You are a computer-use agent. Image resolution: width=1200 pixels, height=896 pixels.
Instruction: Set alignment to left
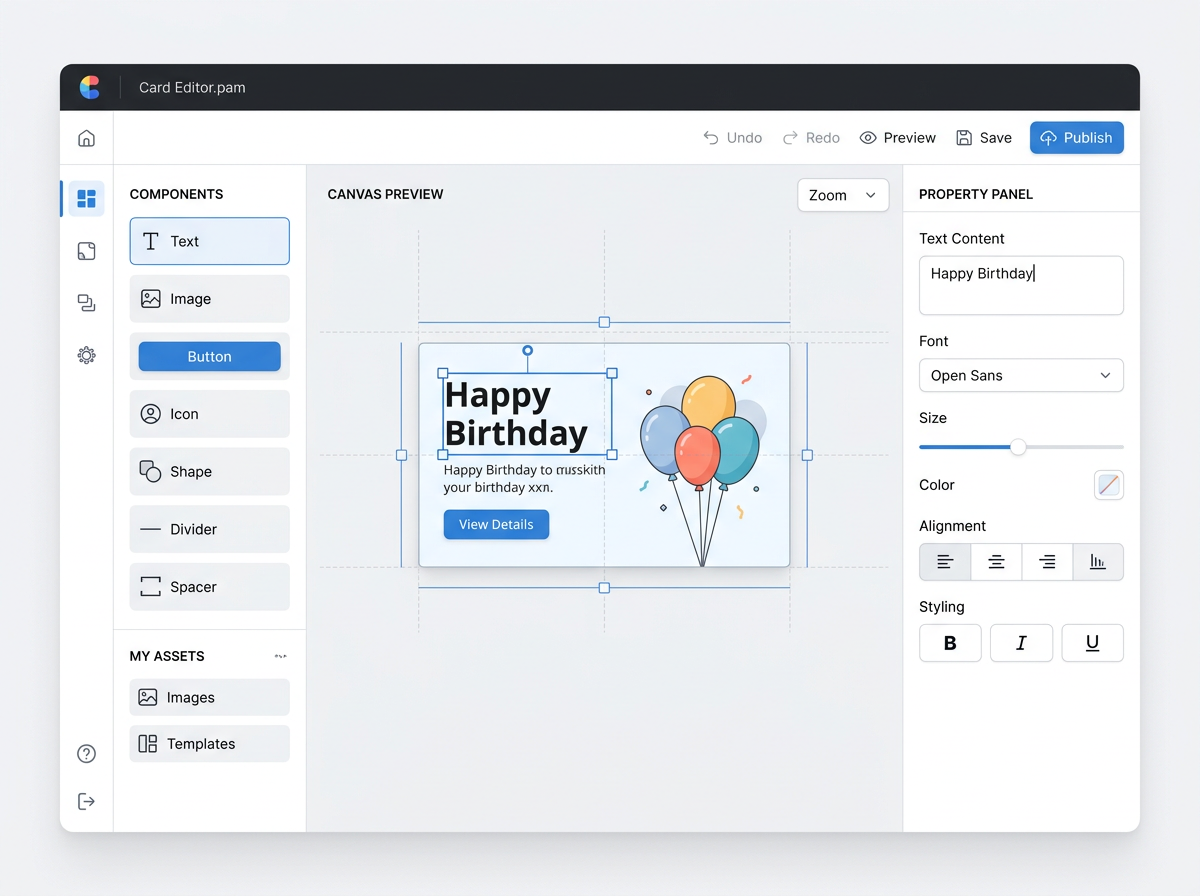click(945, 562)
